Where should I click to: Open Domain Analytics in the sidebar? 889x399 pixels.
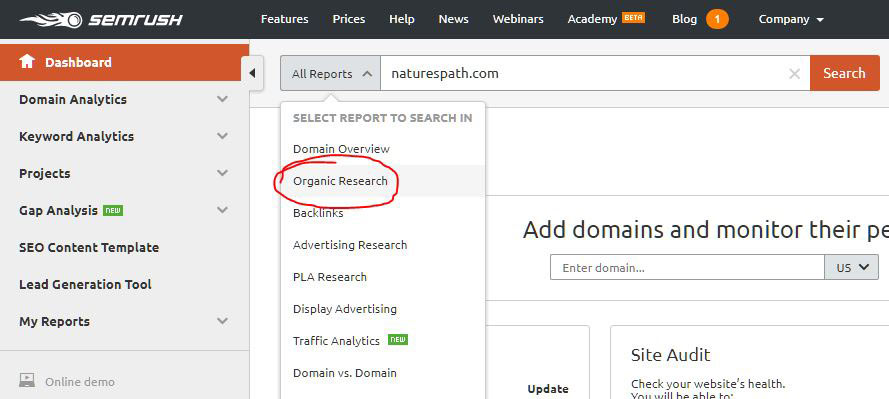pyautogui.click(x=73, y=99)
